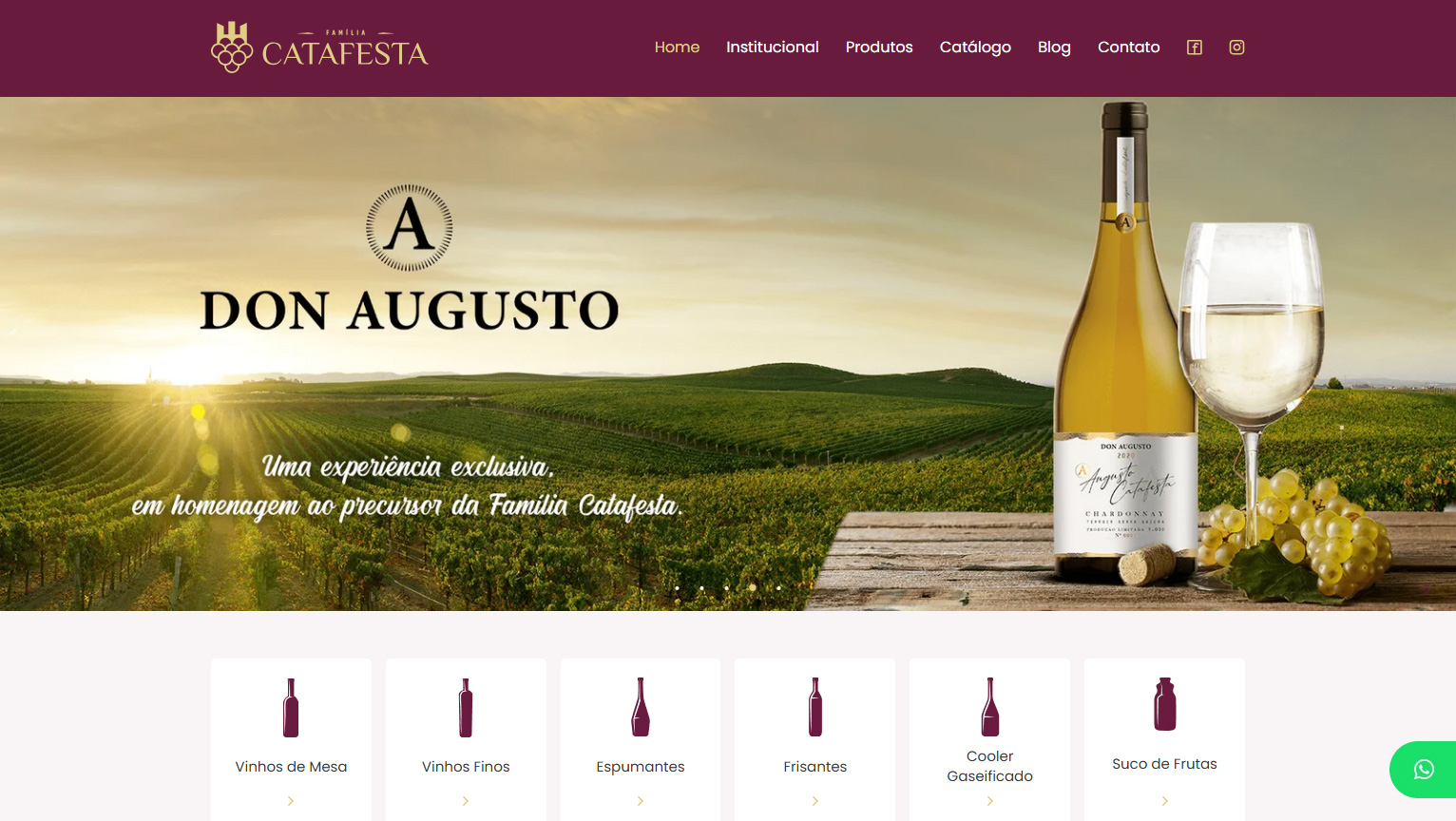Click the Família Catafesta logo
This screenshot has width=1456, height=821.
point(319,48)
